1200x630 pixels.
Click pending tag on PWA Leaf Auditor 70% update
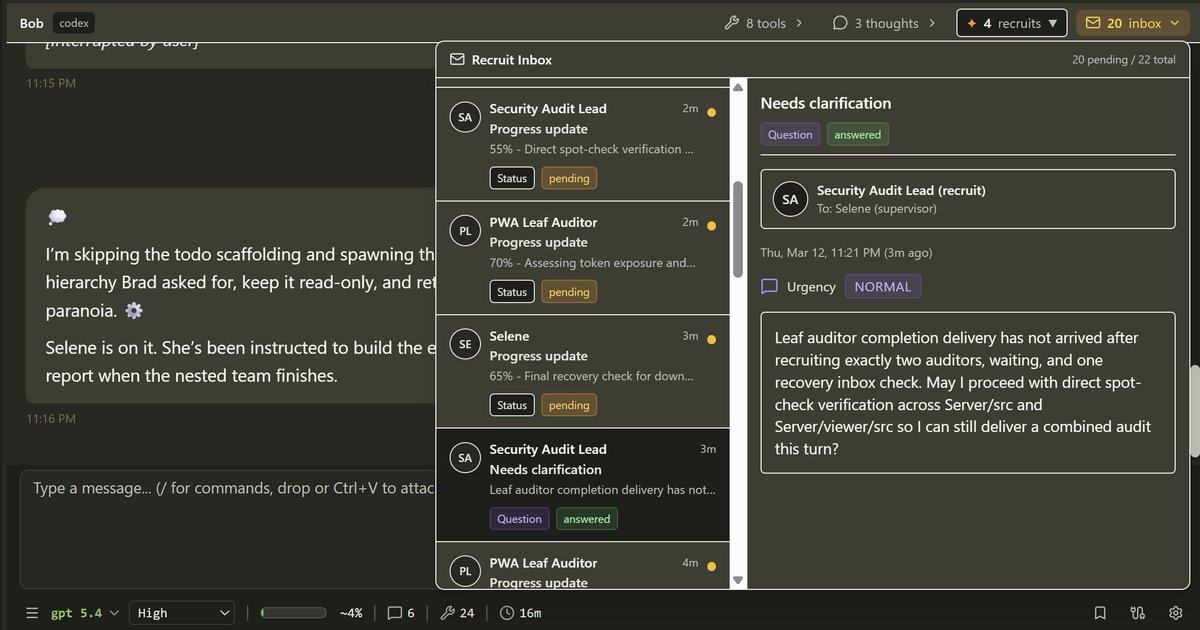point(569,292)
